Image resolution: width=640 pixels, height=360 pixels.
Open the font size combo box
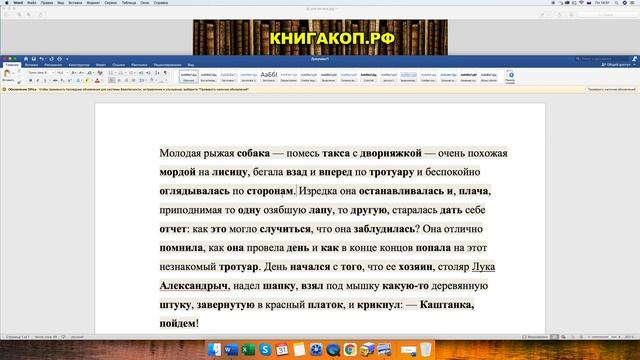[x=62, y=73]
